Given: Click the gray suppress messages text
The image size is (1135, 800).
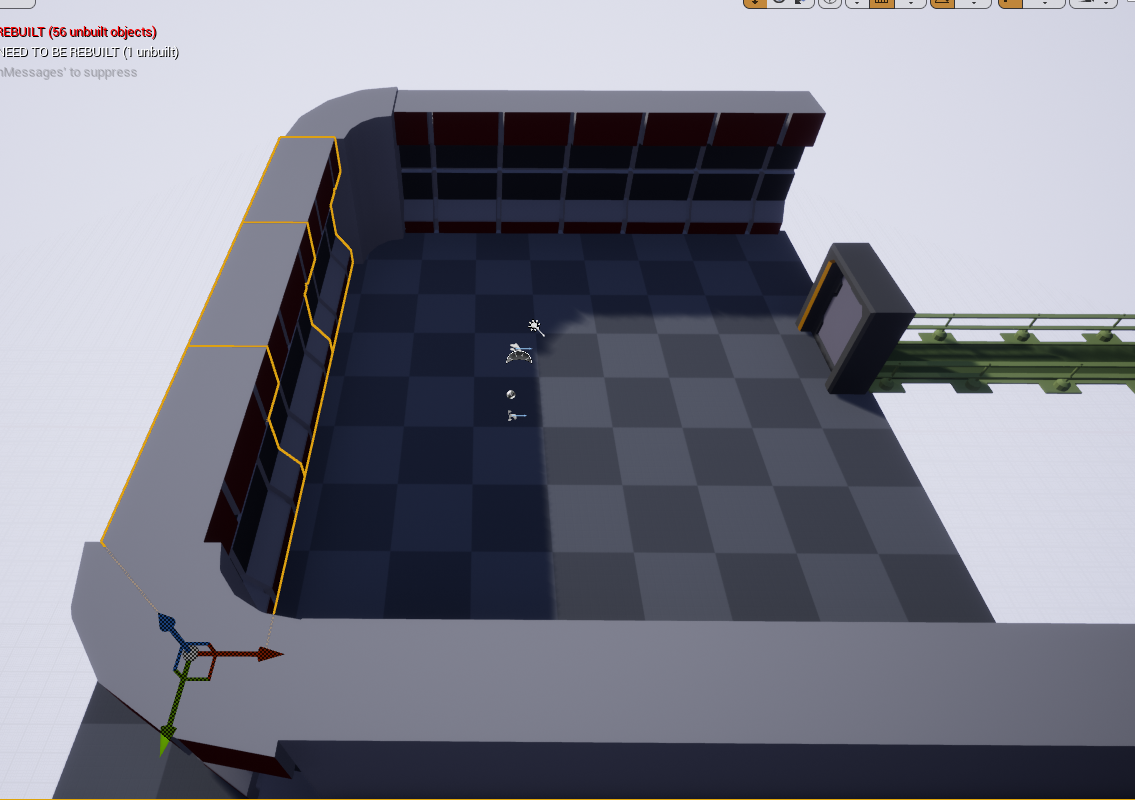Looking at the screenshot, I should (68, 72).
